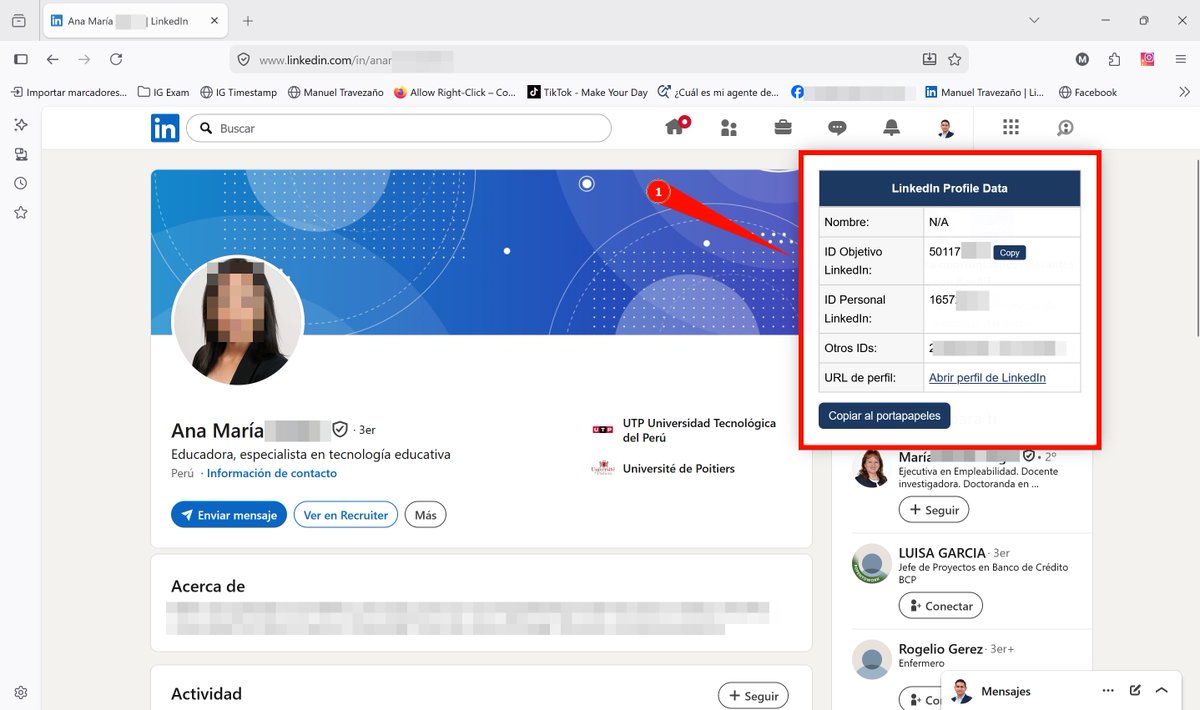This screenshot has width=1200, height=710.
Task: Open the workspaces icon left of tab
Action: [x=19, y=21]
